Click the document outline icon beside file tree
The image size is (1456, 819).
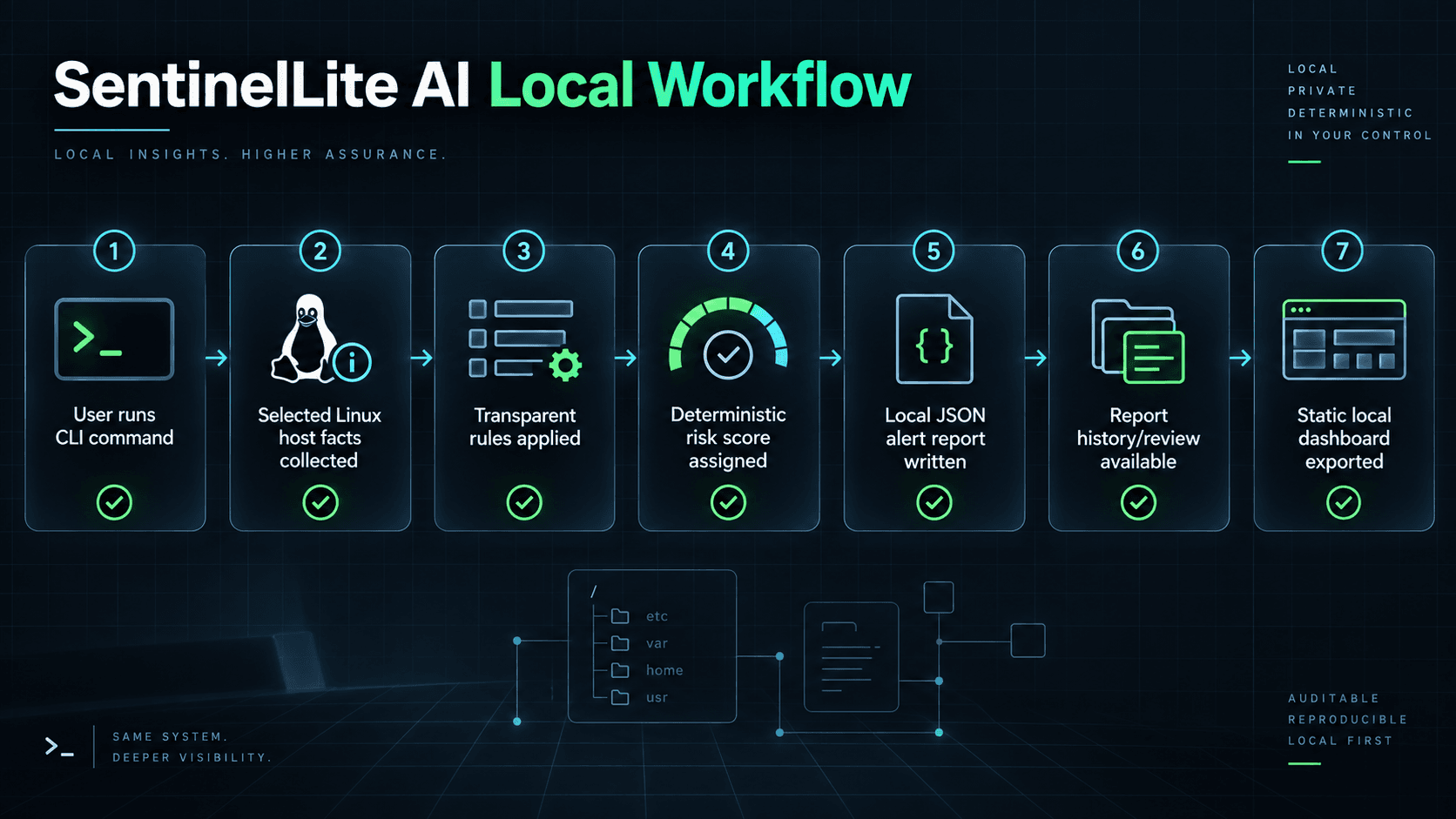(851, 657)
